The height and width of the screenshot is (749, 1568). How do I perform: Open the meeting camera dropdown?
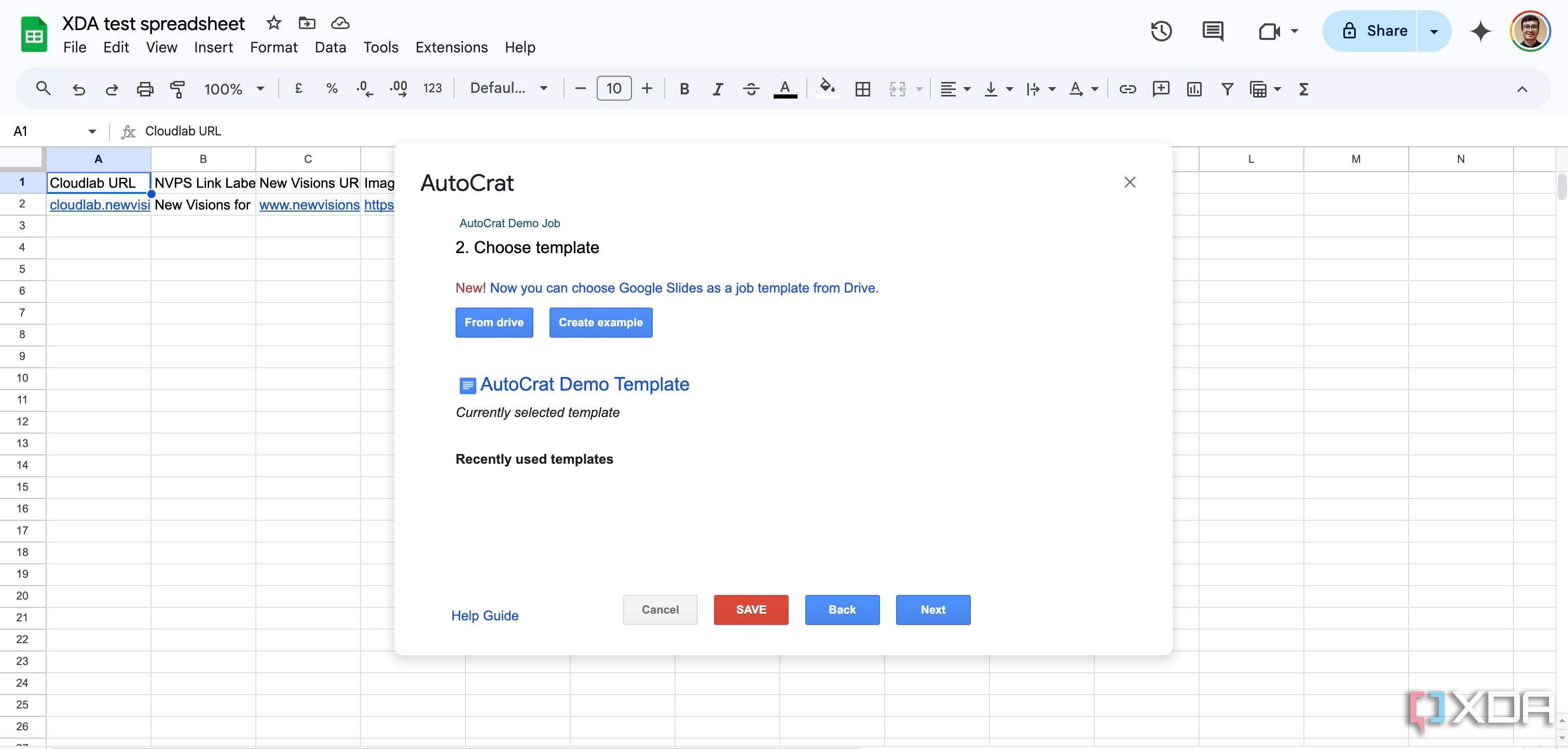1295,31
